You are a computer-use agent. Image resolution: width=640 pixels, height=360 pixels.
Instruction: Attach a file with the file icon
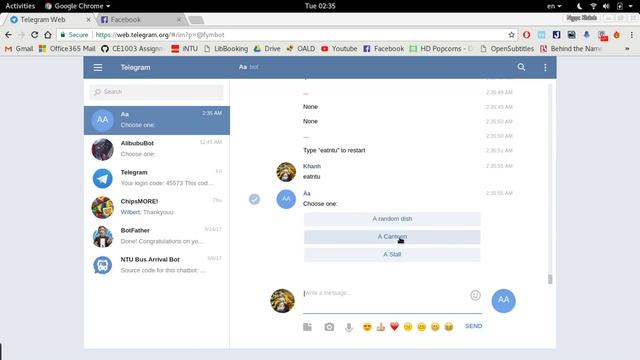[307, 327]
